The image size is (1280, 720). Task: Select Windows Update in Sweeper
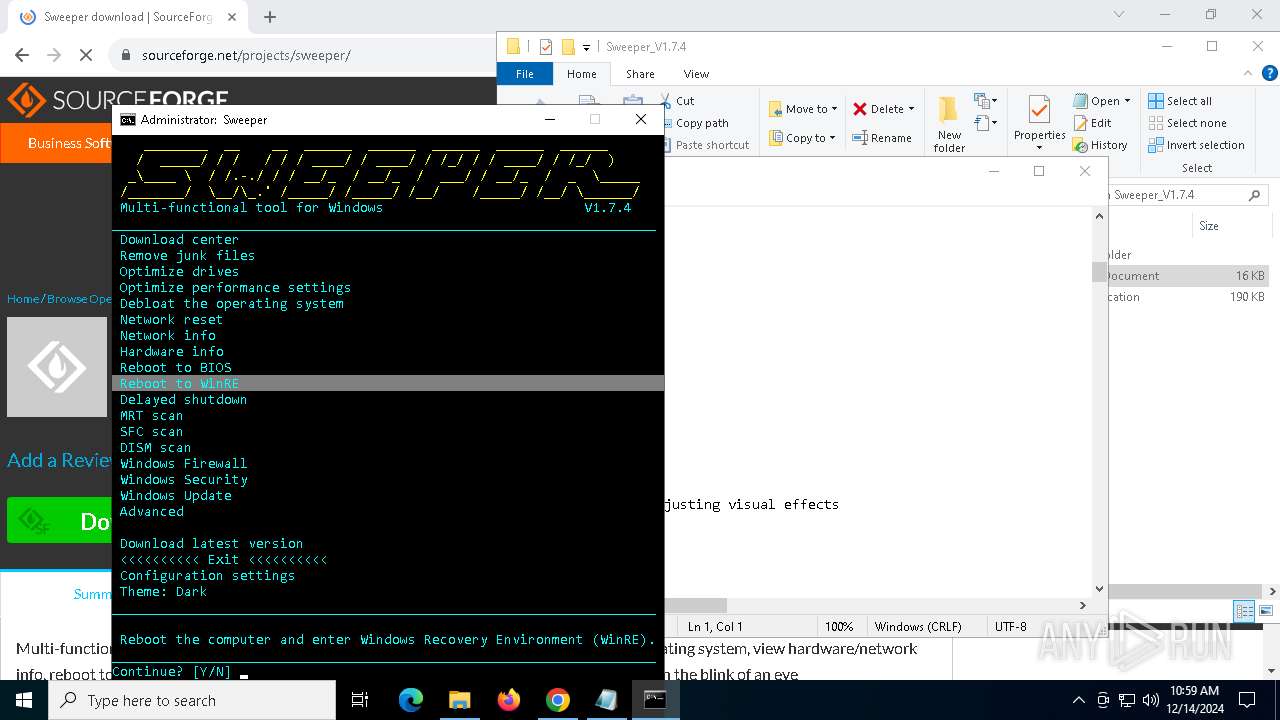pos(388,496)
